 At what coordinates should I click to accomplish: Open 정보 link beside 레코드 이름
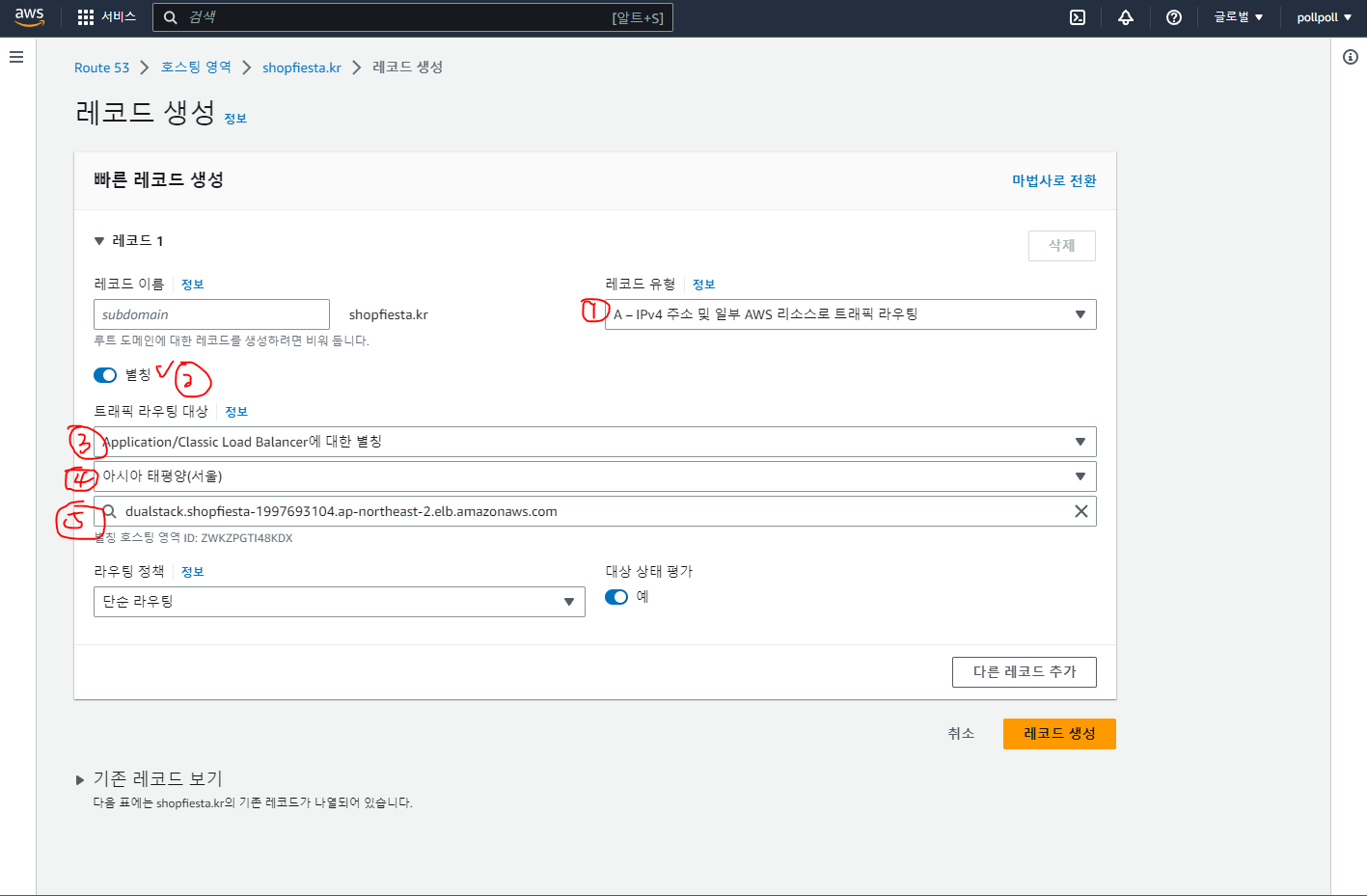[x=193, y=285]
